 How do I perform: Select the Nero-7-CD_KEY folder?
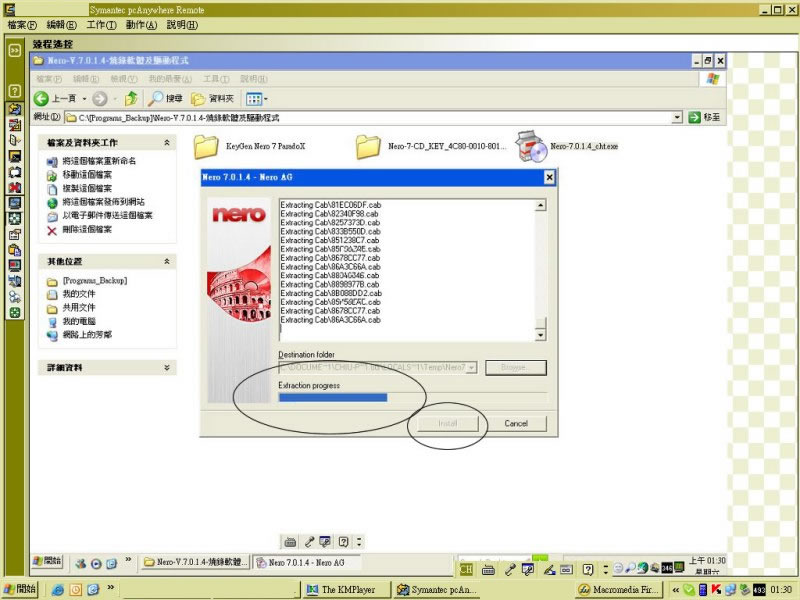click(x=431, y=146)
